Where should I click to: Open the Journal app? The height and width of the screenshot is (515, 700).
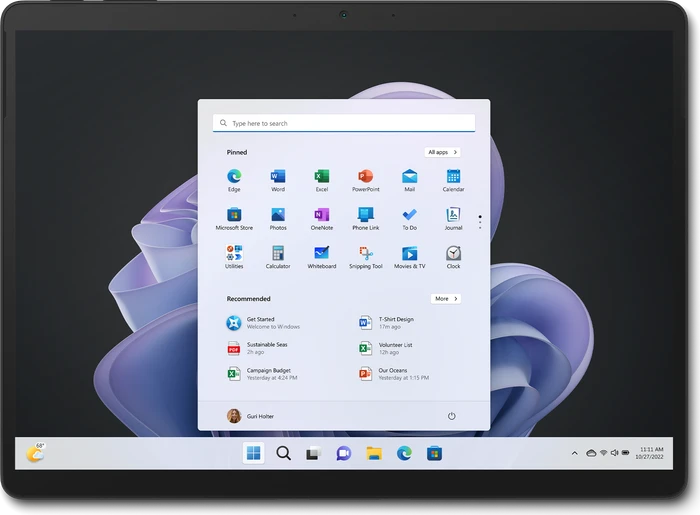point(453,219)
